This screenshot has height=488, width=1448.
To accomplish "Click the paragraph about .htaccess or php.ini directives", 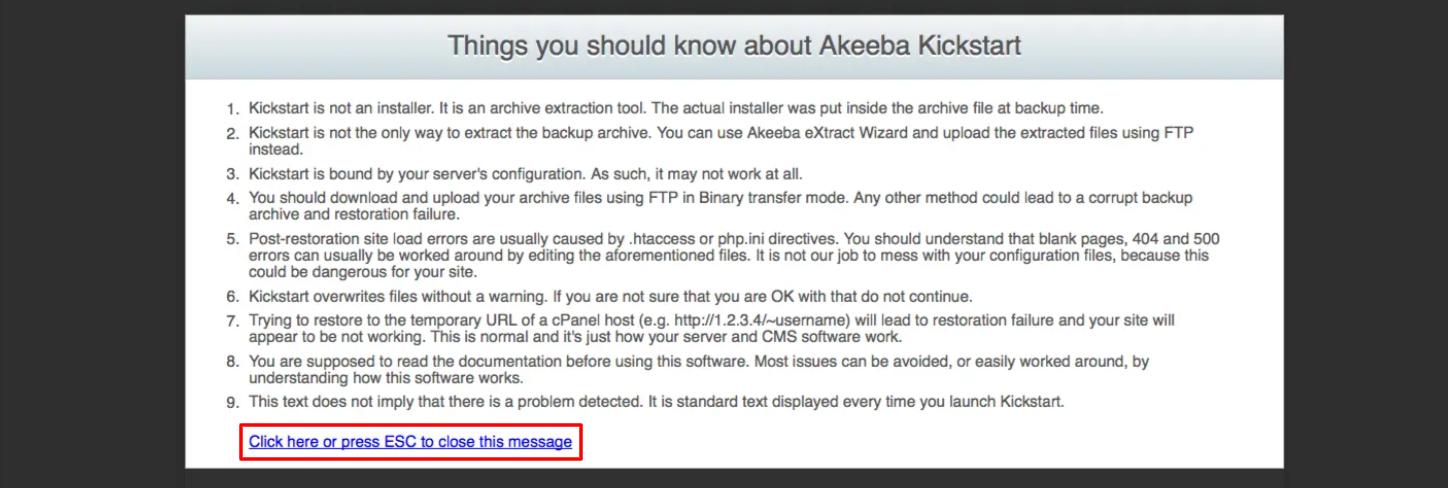I will click(734, 255).
